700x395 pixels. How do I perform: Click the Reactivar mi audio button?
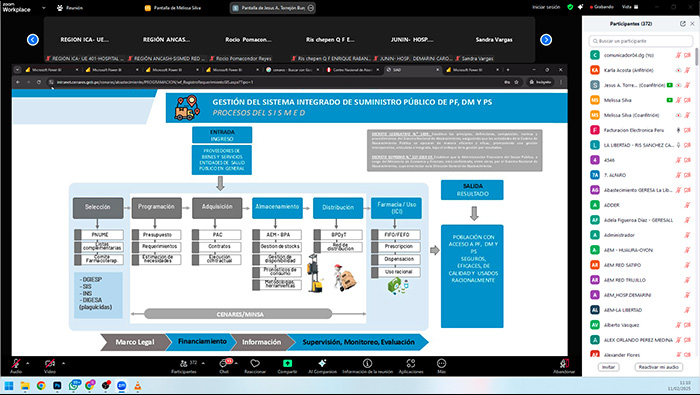pyautogui.click(x=658, y=367)
